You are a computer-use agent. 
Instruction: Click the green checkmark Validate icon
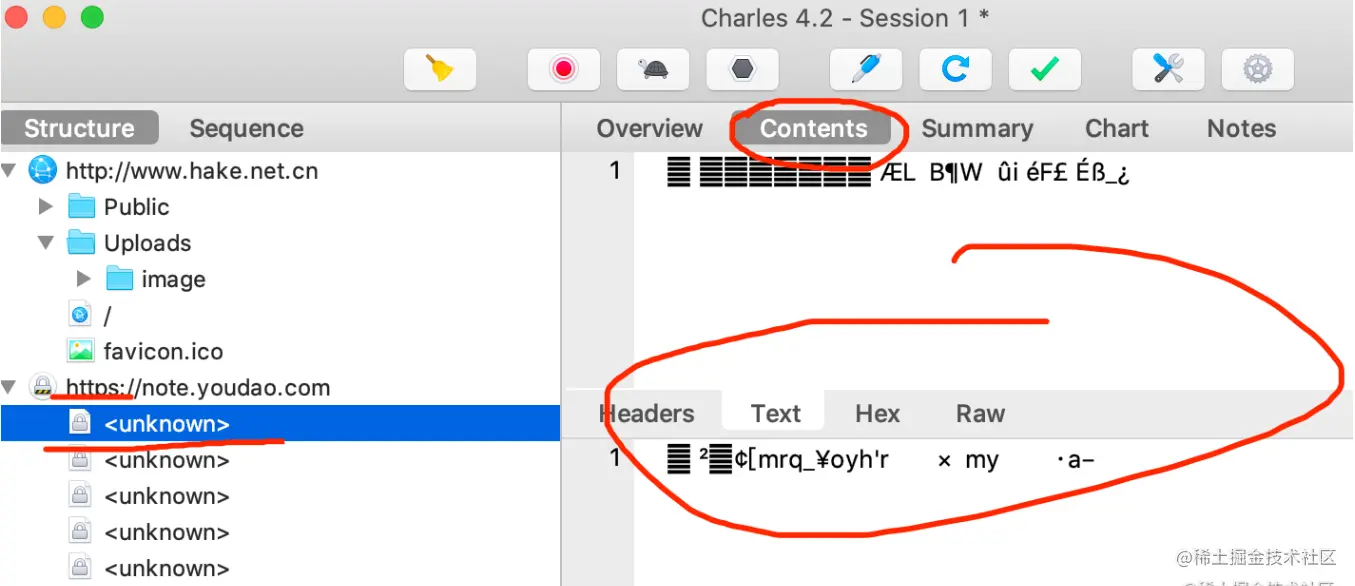1045,69
